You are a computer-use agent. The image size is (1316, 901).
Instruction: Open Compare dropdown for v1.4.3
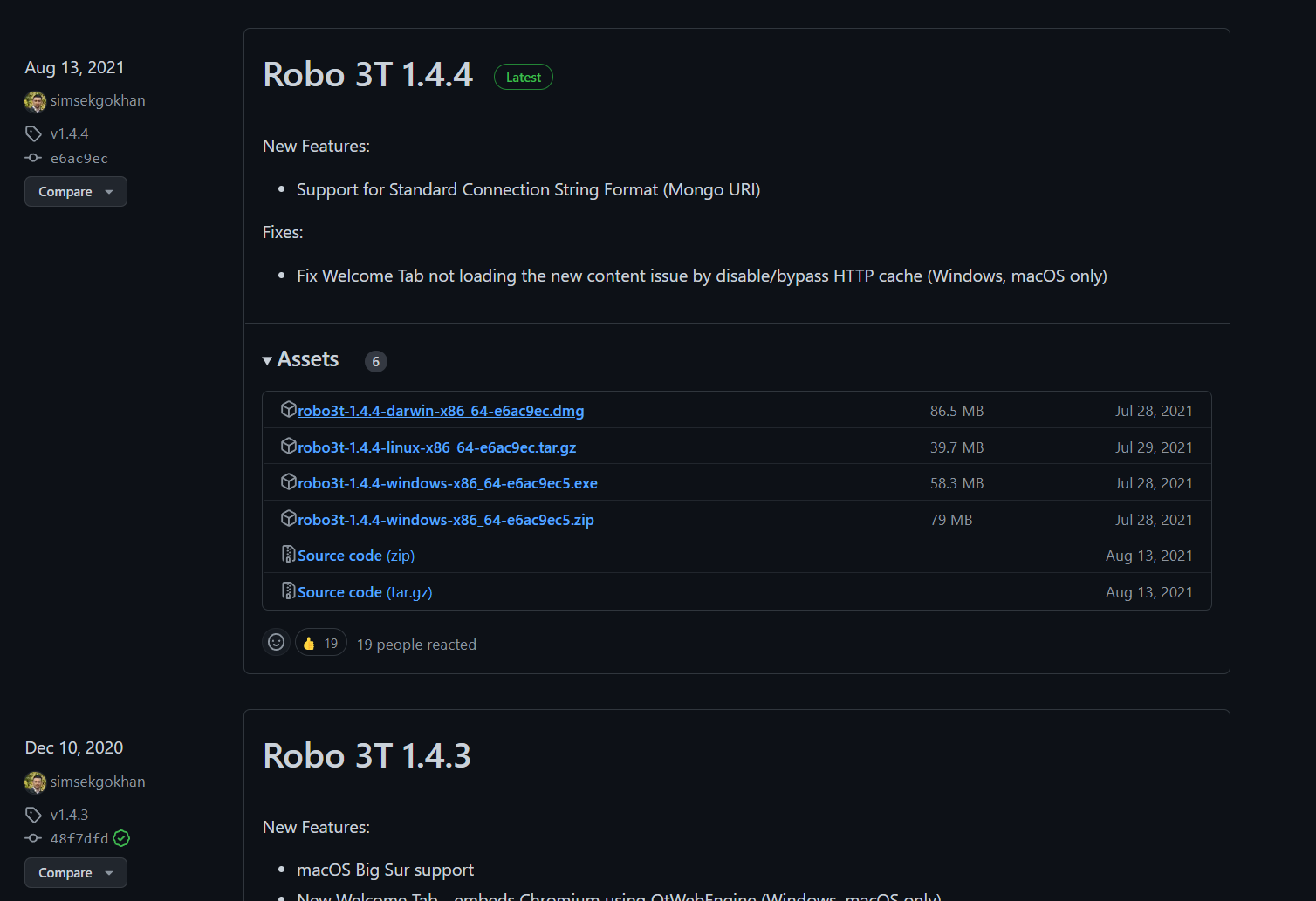76,873
